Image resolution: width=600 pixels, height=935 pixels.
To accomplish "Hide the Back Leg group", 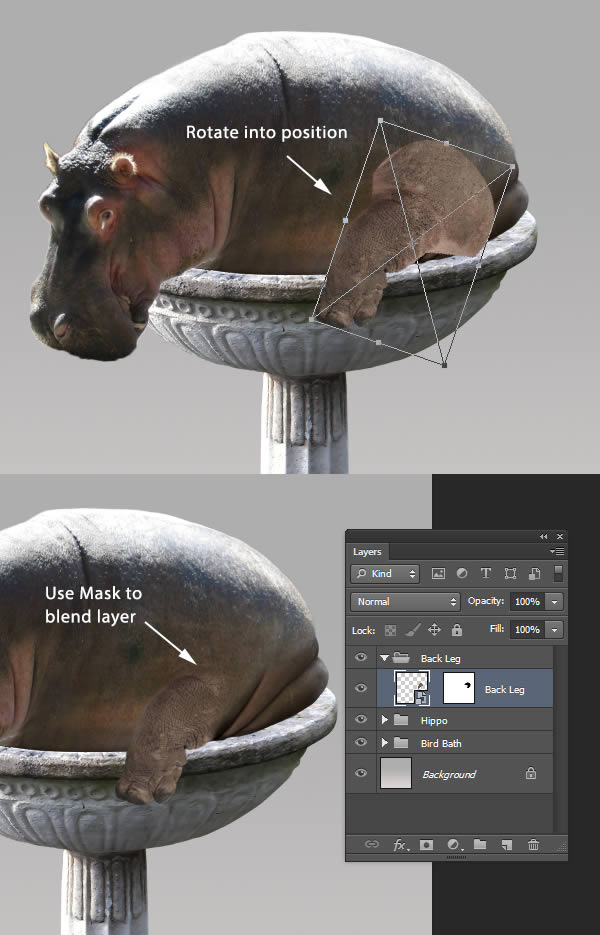I will point(361,658).
